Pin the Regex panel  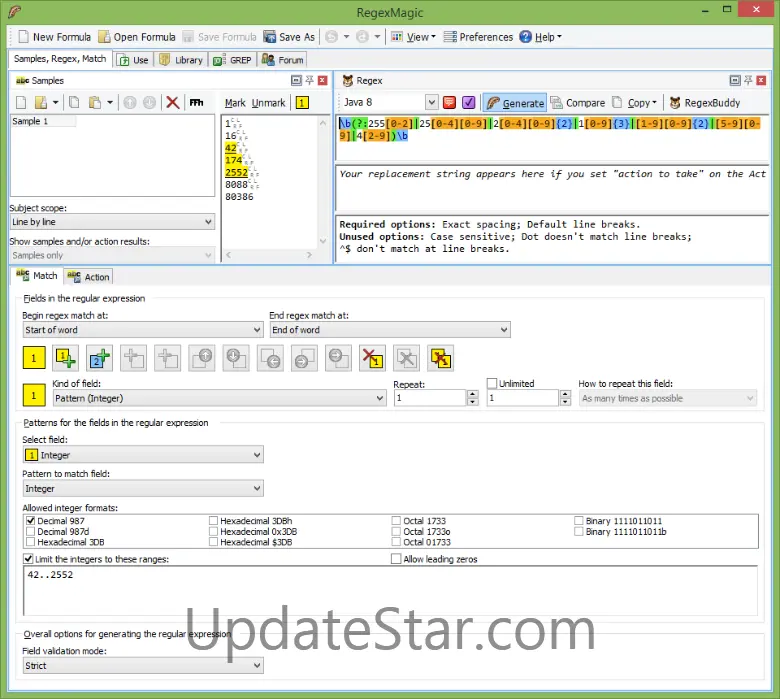click(748, 80)
